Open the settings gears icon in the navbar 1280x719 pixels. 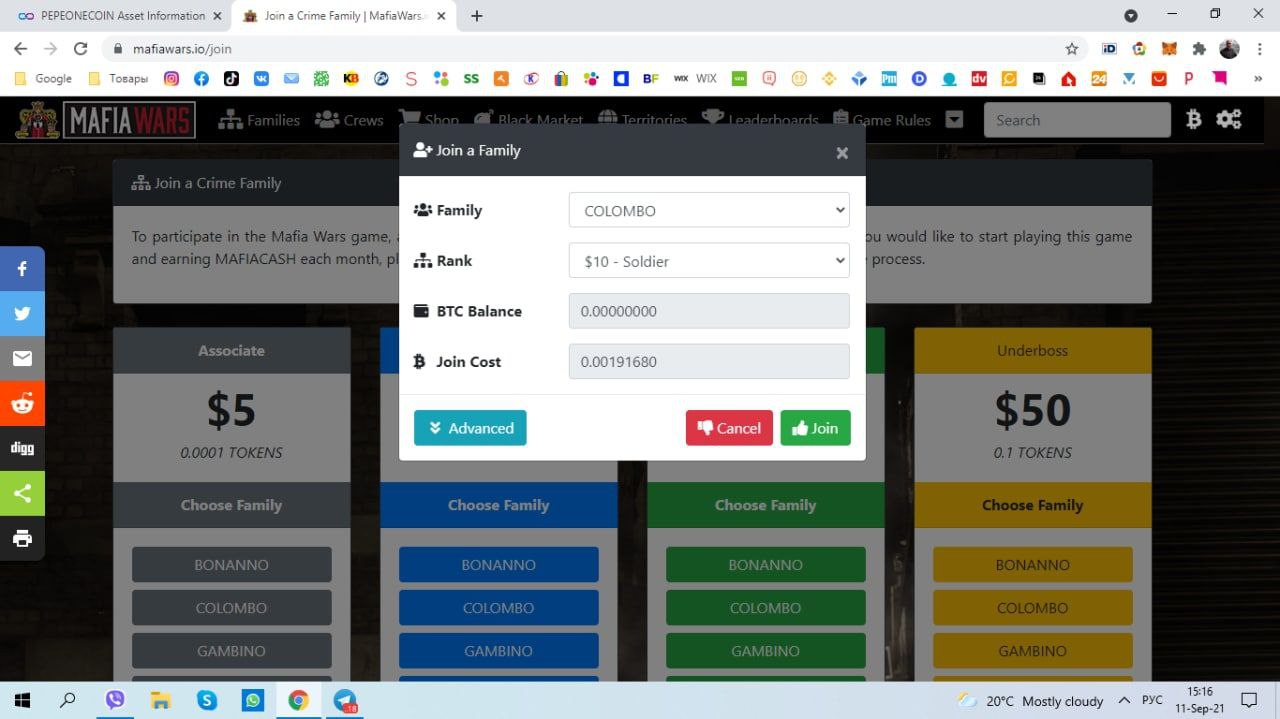pyautogui.click(x=1229, y=120)
